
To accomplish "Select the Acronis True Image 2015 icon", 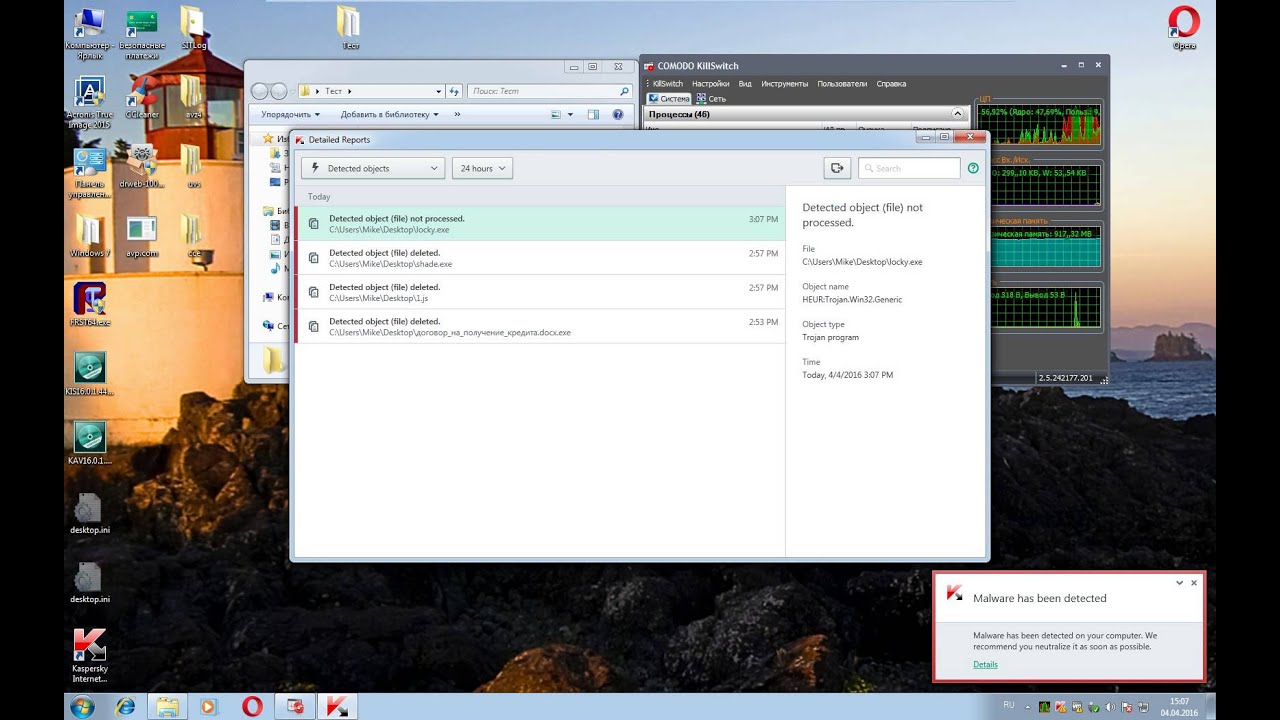I will [89, 103].
